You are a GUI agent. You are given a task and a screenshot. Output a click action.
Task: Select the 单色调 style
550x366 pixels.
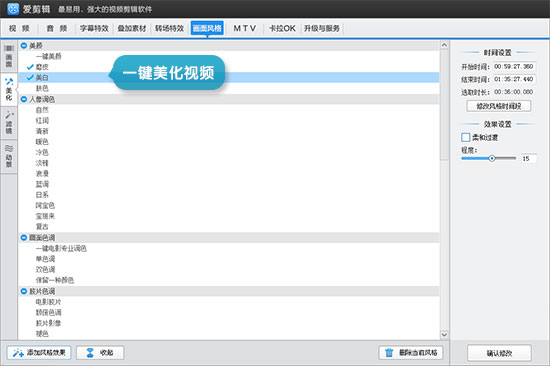[x=45, y=259]
